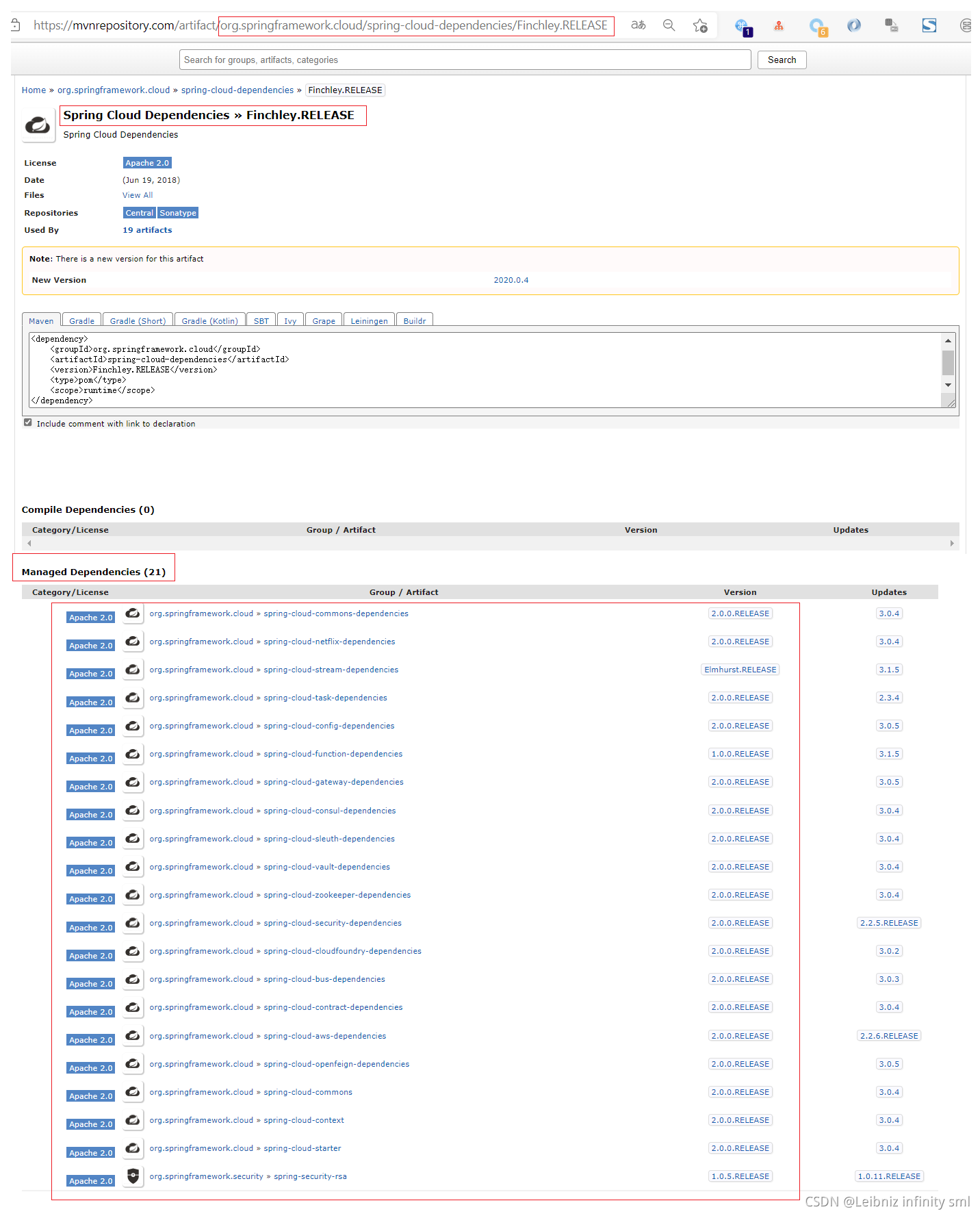
Task: Click the Central repository badge
Action: click(x=140, y=213)
